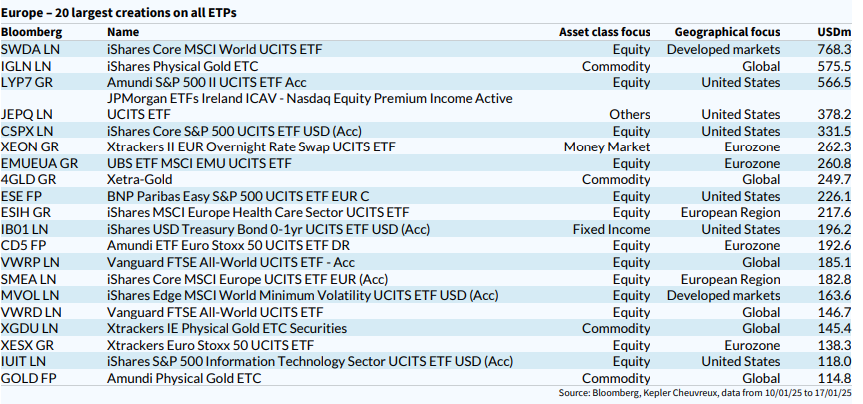Click the Xetra-Gold fund name
The width and height of the screenshot is (863, 404).
(x=139, y=180)
